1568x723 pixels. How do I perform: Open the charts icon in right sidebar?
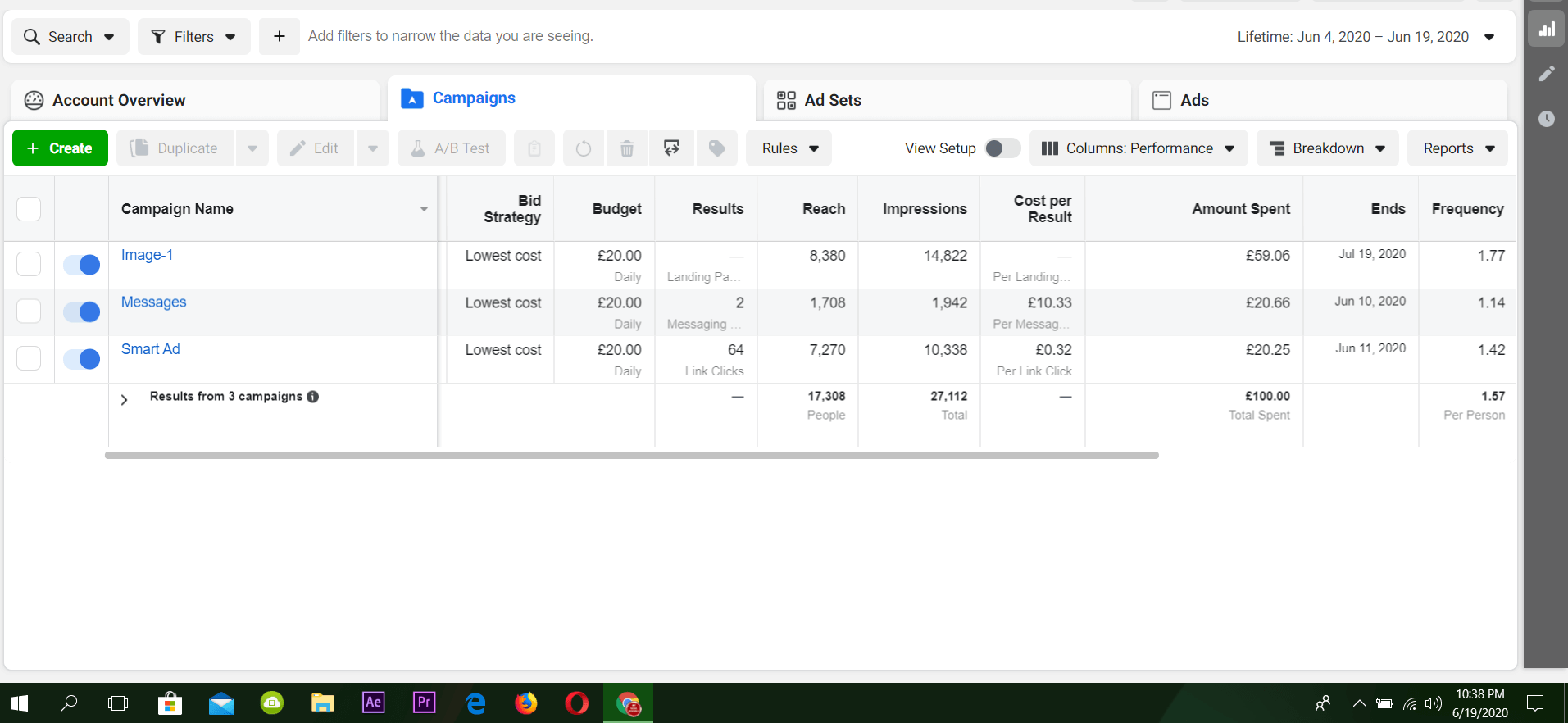1546,30
